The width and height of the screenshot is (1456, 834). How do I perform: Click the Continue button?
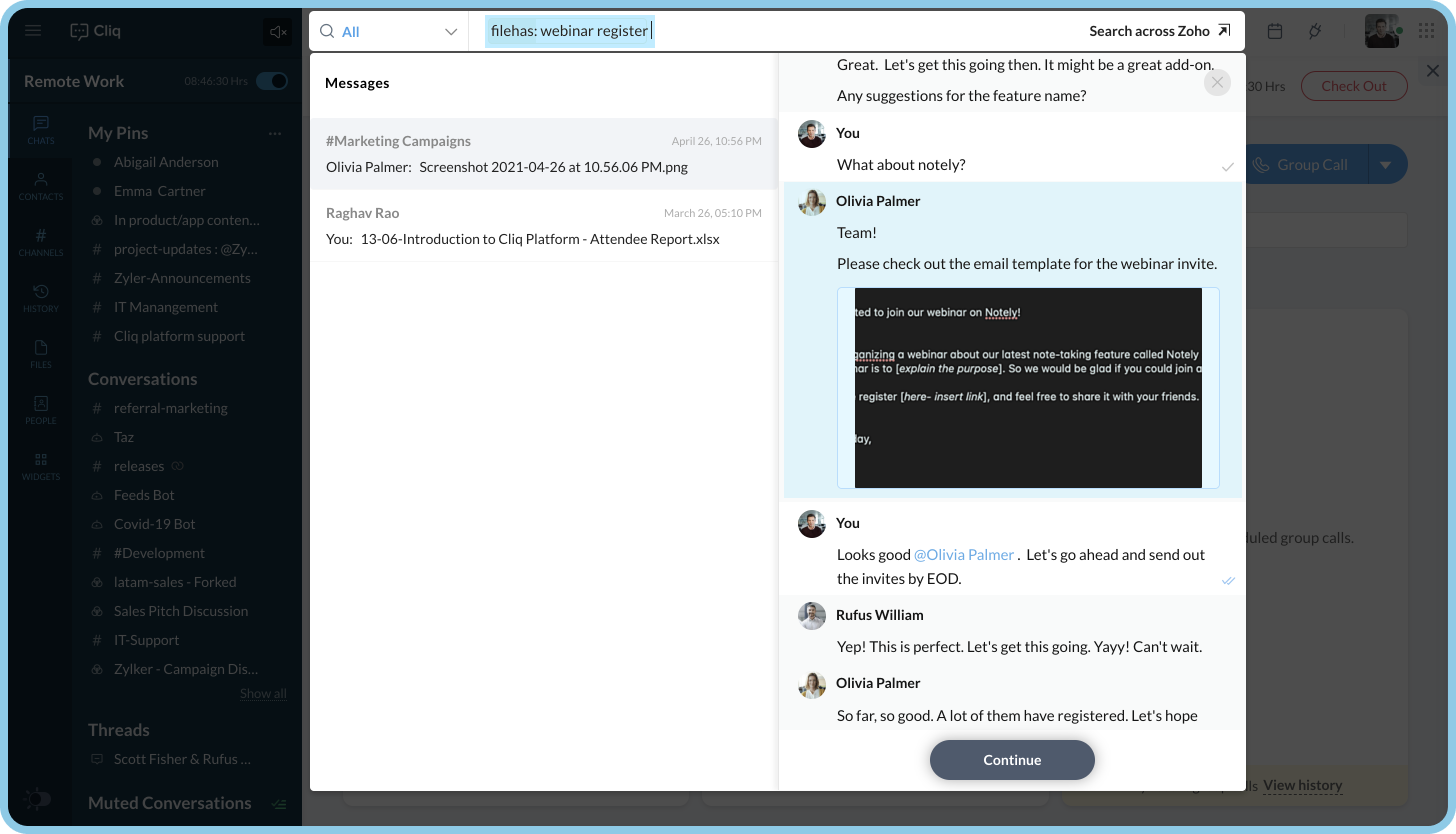[x=1012, y=760]
